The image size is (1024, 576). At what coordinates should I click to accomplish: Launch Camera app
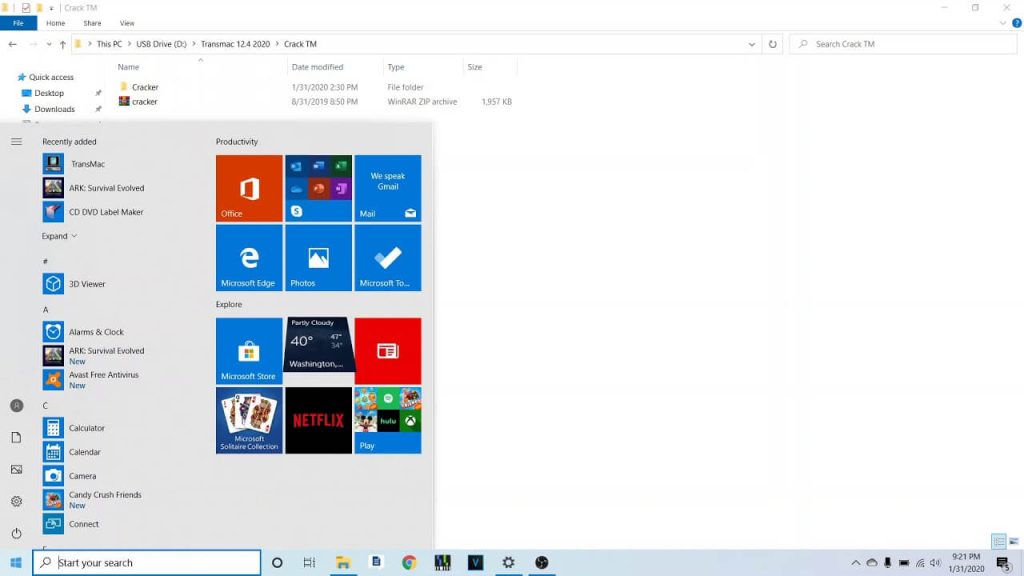click(x=82, y=476)
